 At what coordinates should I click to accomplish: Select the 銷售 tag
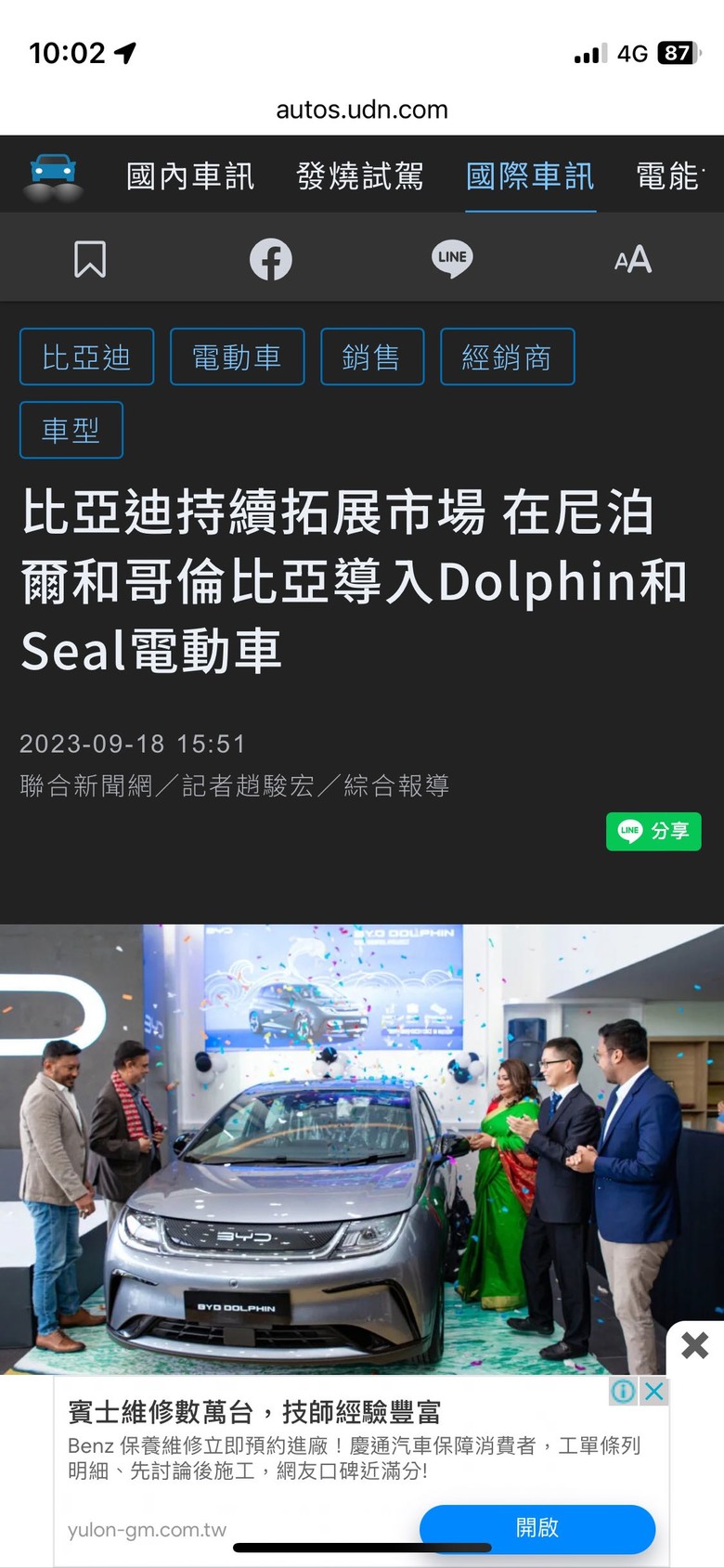(x=372, y=356)
